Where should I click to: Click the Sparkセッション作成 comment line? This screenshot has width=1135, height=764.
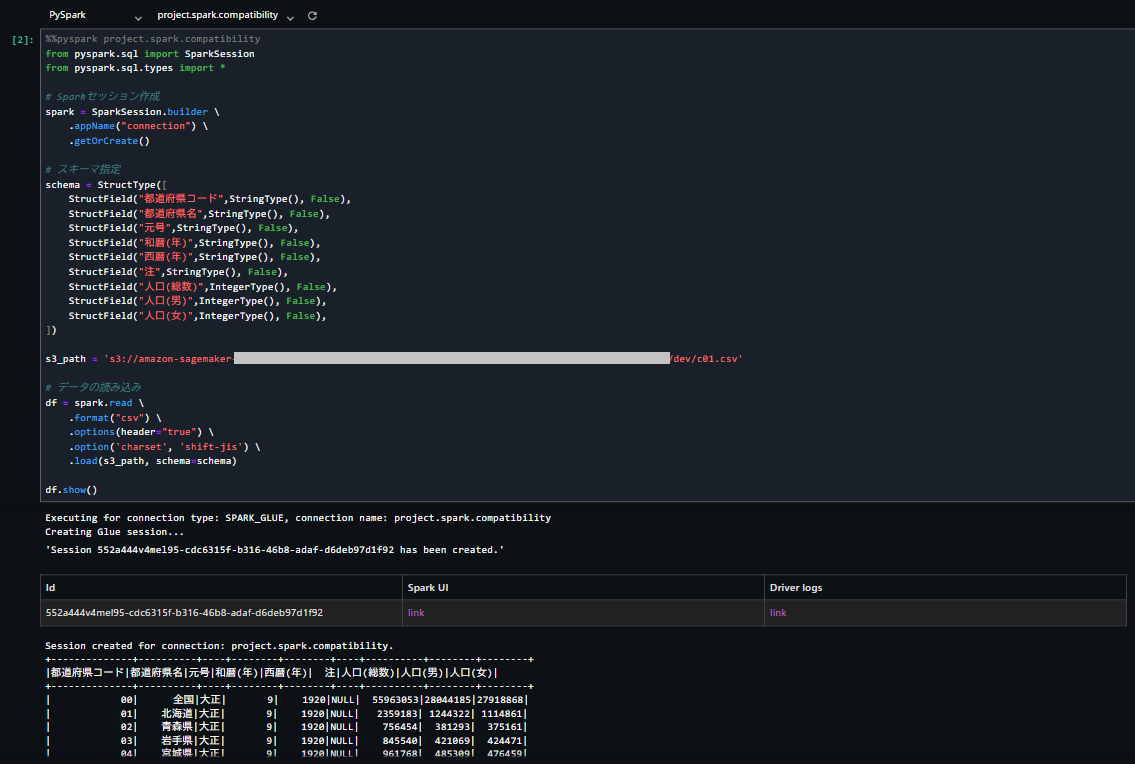point(103,96)
